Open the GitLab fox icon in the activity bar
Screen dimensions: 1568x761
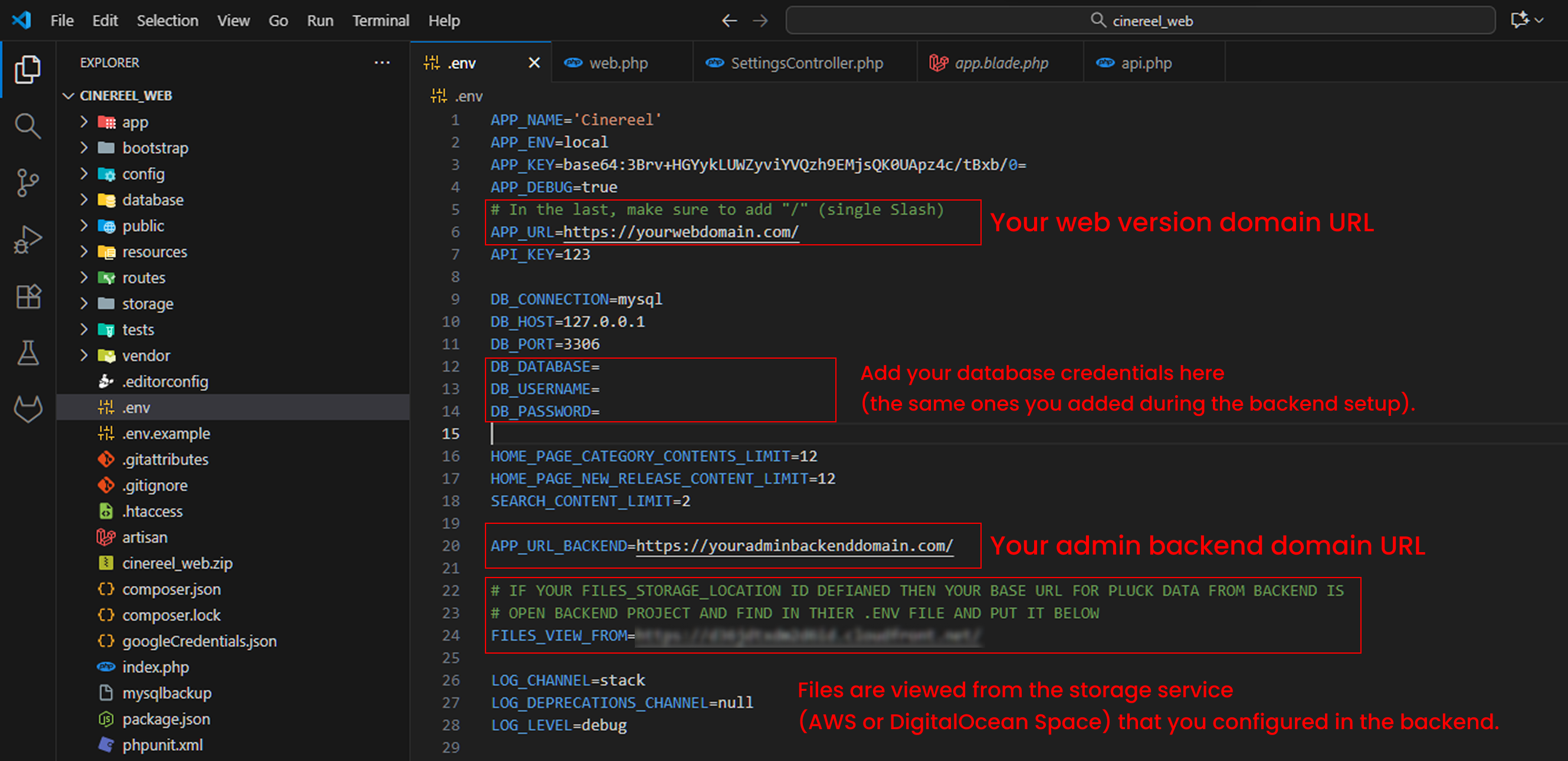click(27, 408)
